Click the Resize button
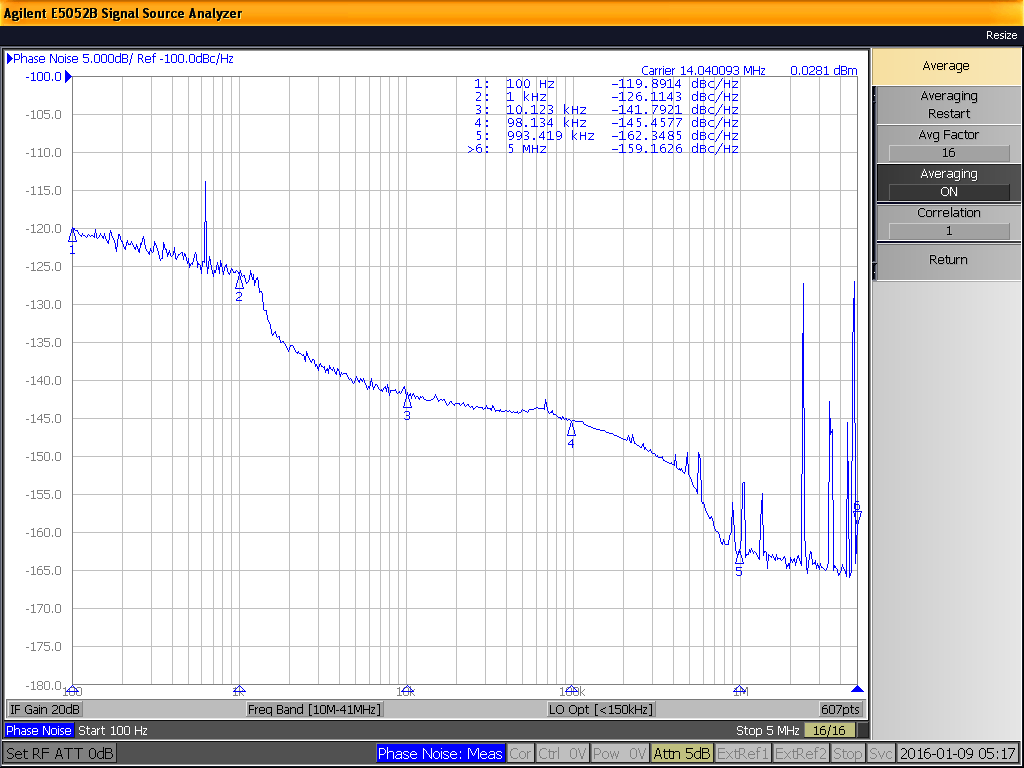 1001,35
